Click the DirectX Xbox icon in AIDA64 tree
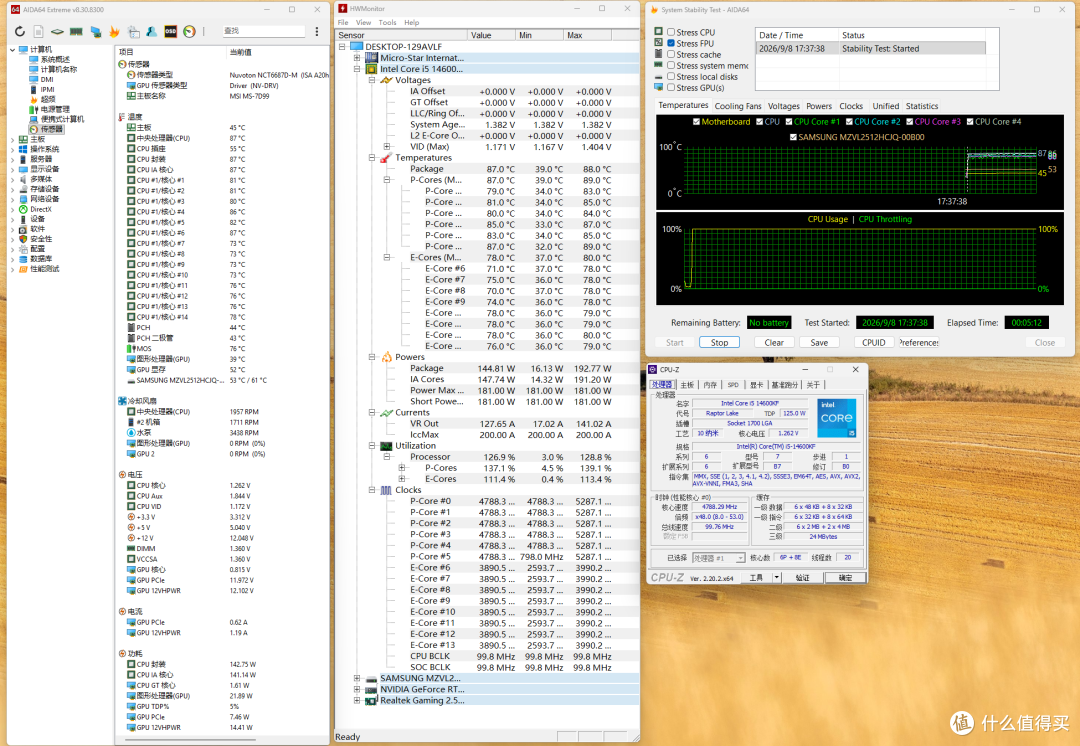Viewport: 1080px width, 746px height. (23, 209)
